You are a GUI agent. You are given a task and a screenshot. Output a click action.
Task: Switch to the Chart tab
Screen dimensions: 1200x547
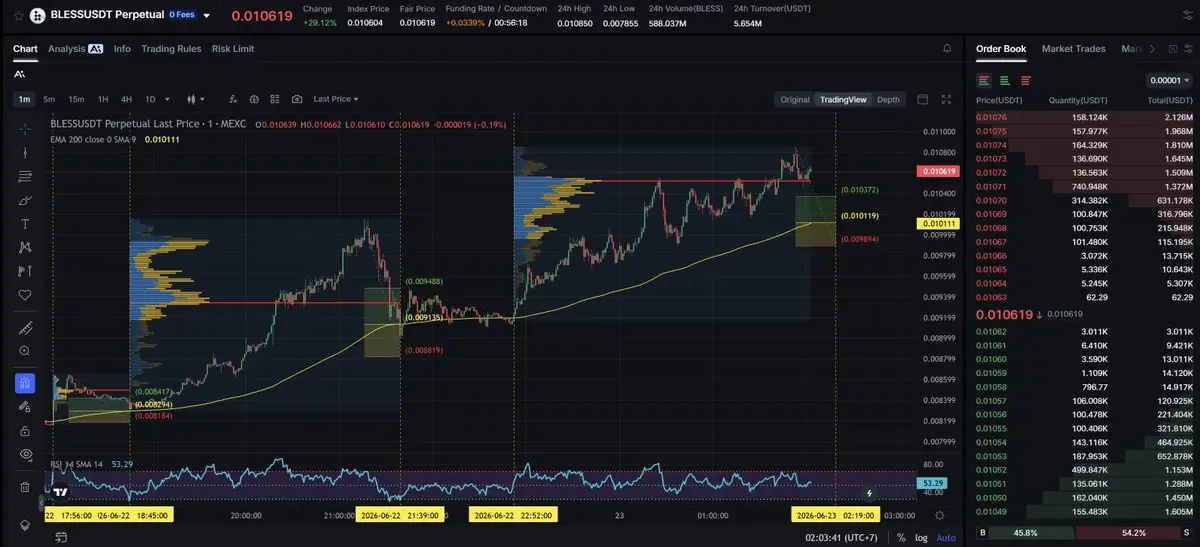(x=25, y=48)
